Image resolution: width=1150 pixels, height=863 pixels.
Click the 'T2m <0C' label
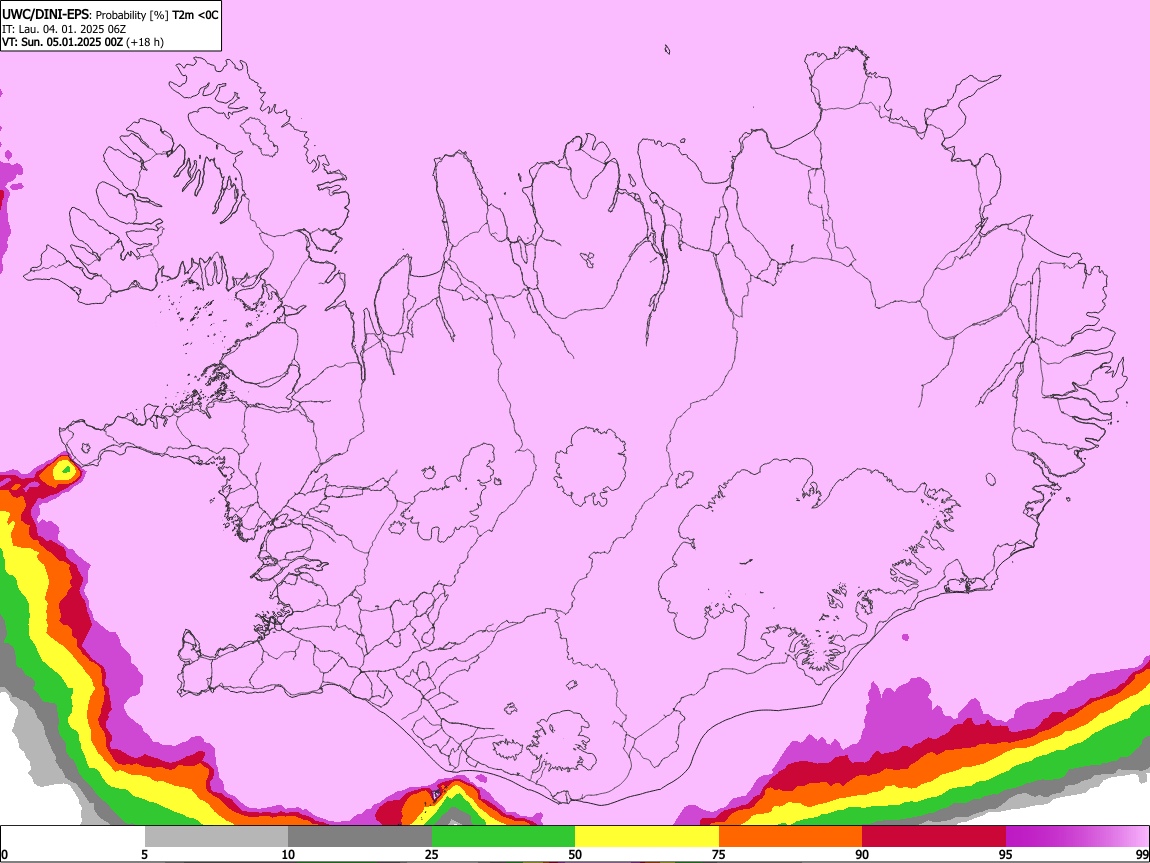point(196,15)
